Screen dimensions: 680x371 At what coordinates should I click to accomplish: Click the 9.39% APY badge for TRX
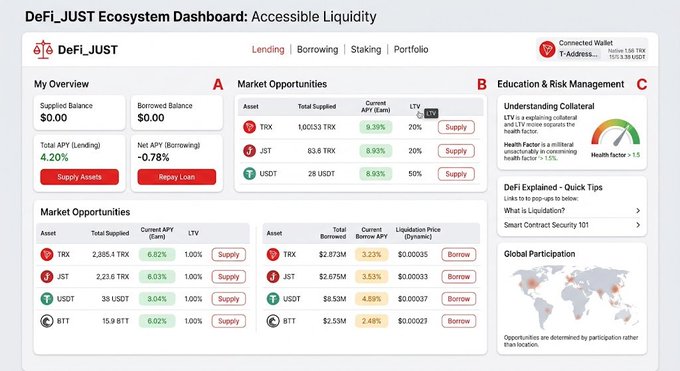376,127
